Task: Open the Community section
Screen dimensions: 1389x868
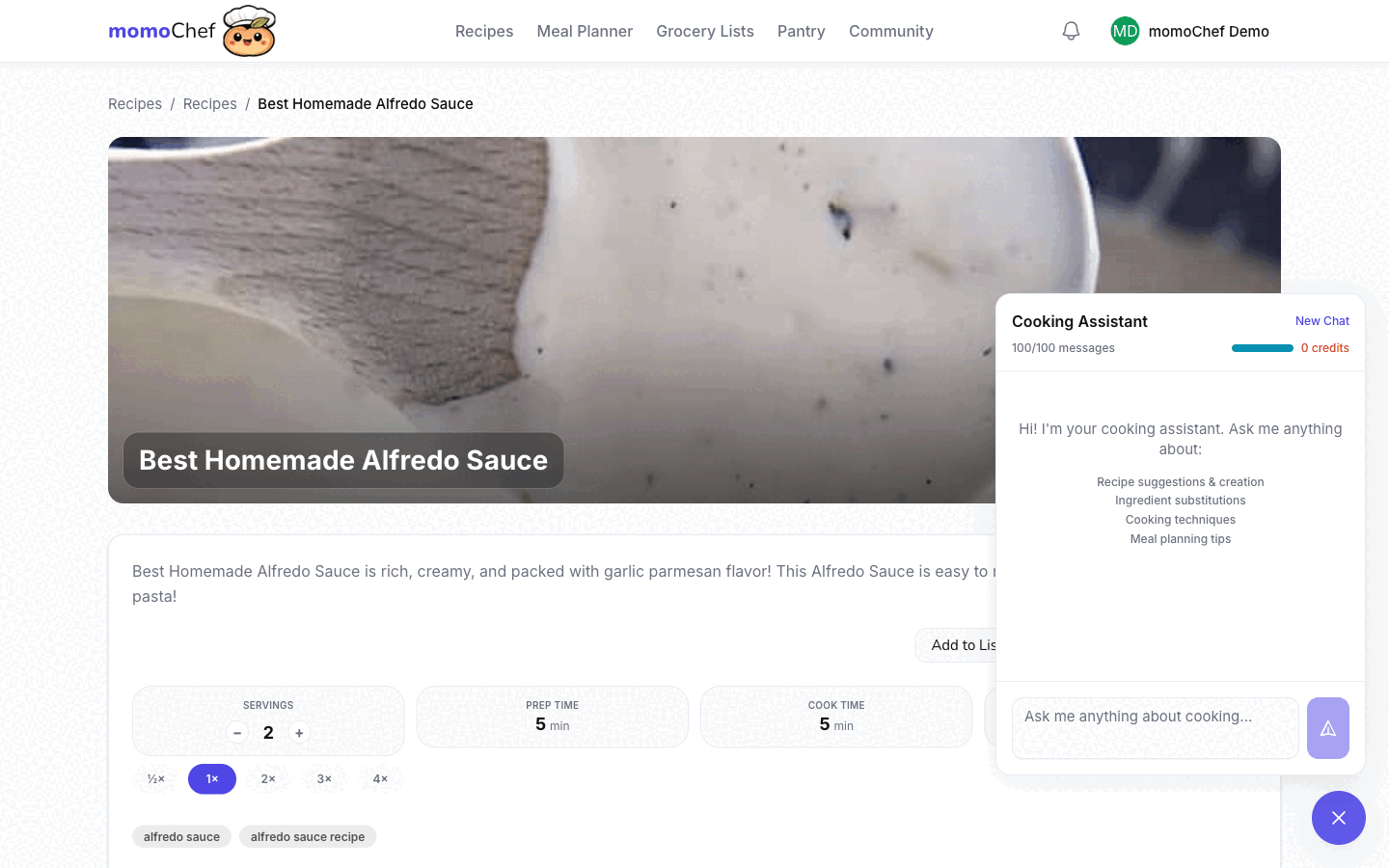Action: pyautogui.click(x=891, y=31)
